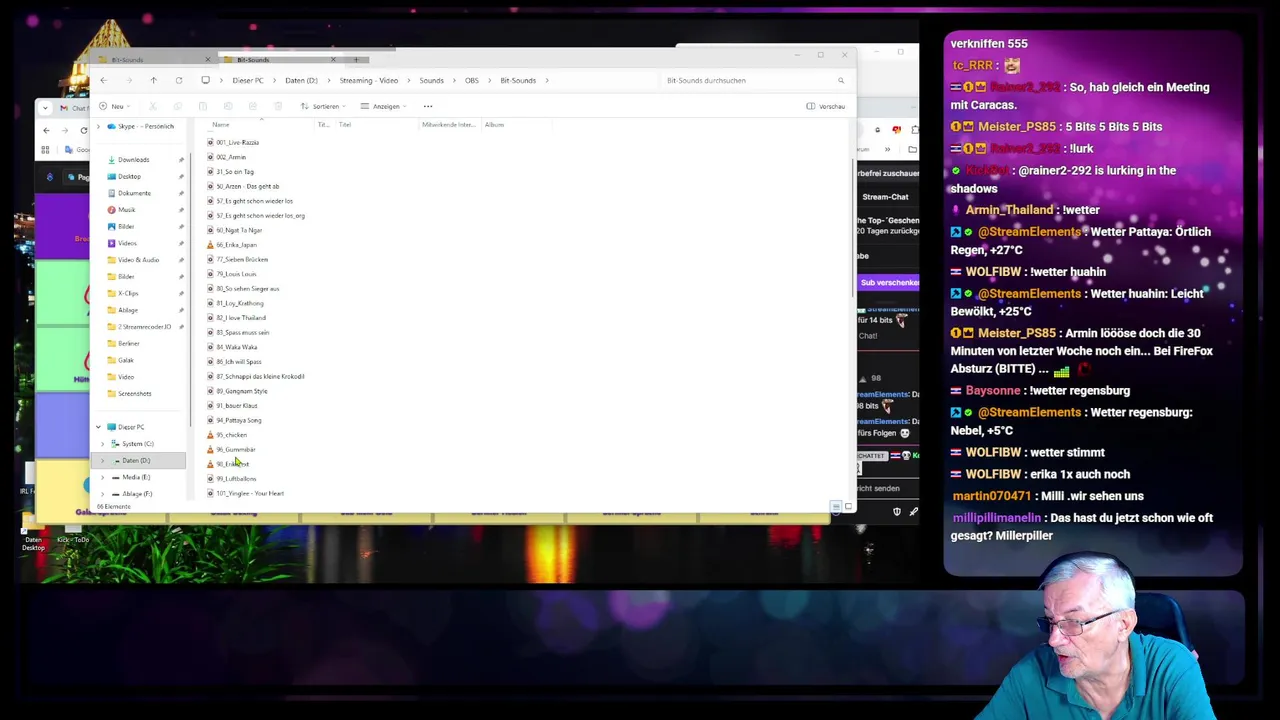Image resolution: width=1280 pixels, height=720 pixels.
Task: Click the monitor icon before Dieser PC breadcrumb
Action: click(205, 80)
